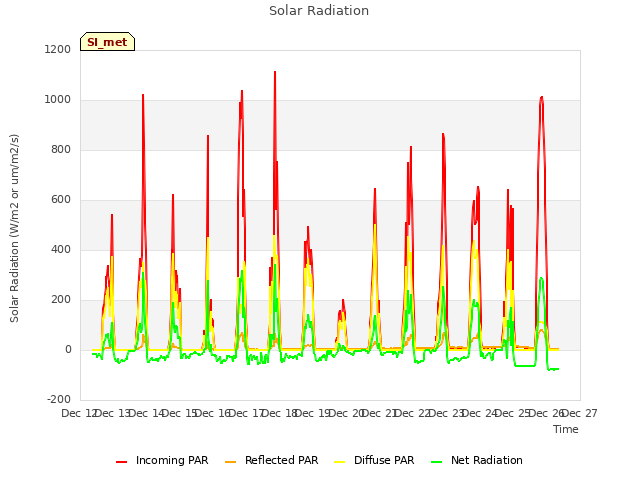The width and height of the screenshot is (640, 480).
Task: Click the 800 y-axis tick label
Action: (61, 149)
